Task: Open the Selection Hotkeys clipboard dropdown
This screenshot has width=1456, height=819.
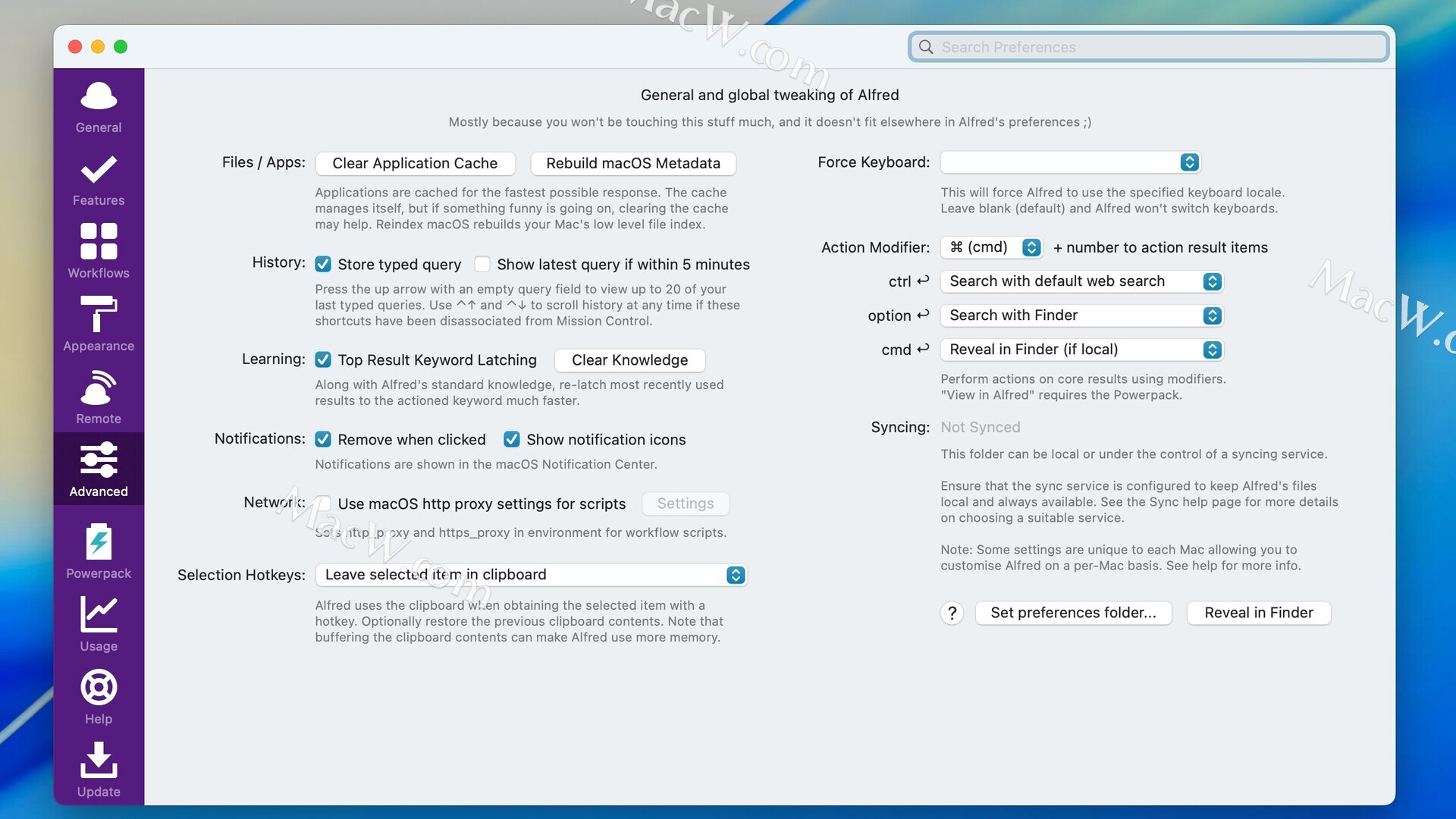Action: pos(531,575)
